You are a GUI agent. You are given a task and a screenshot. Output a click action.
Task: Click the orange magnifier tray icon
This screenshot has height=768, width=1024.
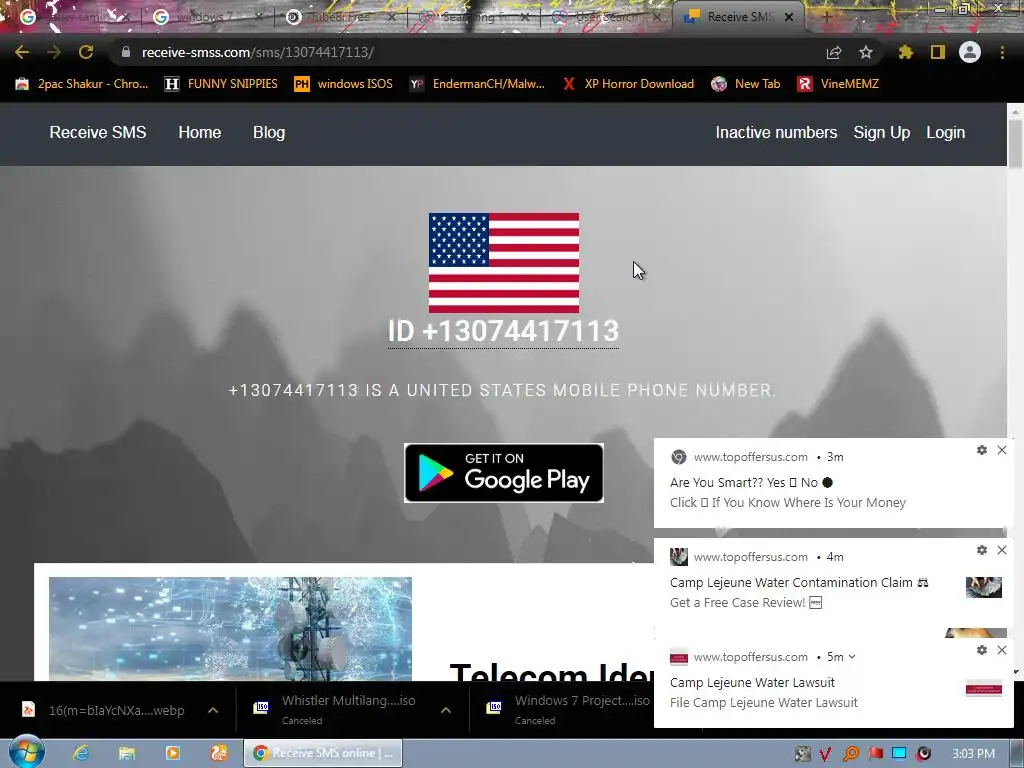pyautogui.click(x=850, y=754)
